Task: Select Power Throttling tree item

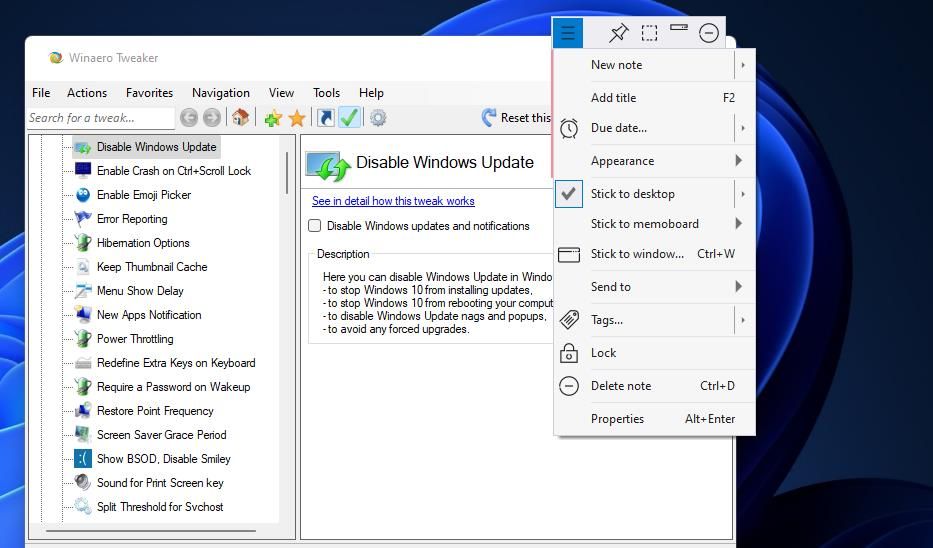Action: pyautogui.click(x=135, y=339)
